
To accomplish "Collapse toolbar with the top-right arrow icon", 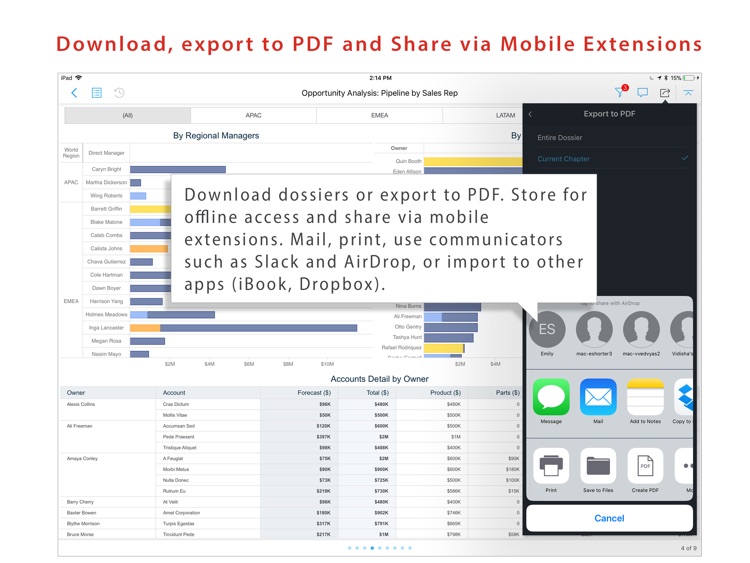I will pos(688,93).
